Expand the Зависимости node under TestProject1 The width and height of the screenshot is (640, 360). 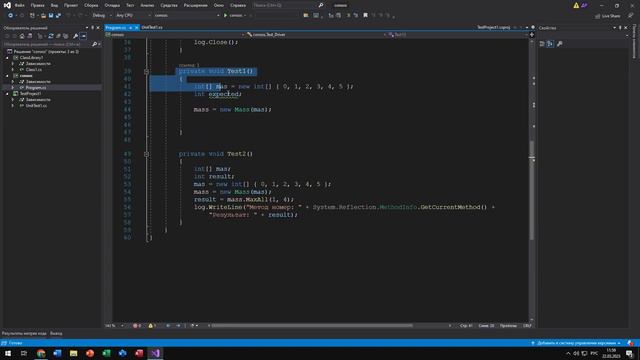pyautogui.click(x=13, y=100)
